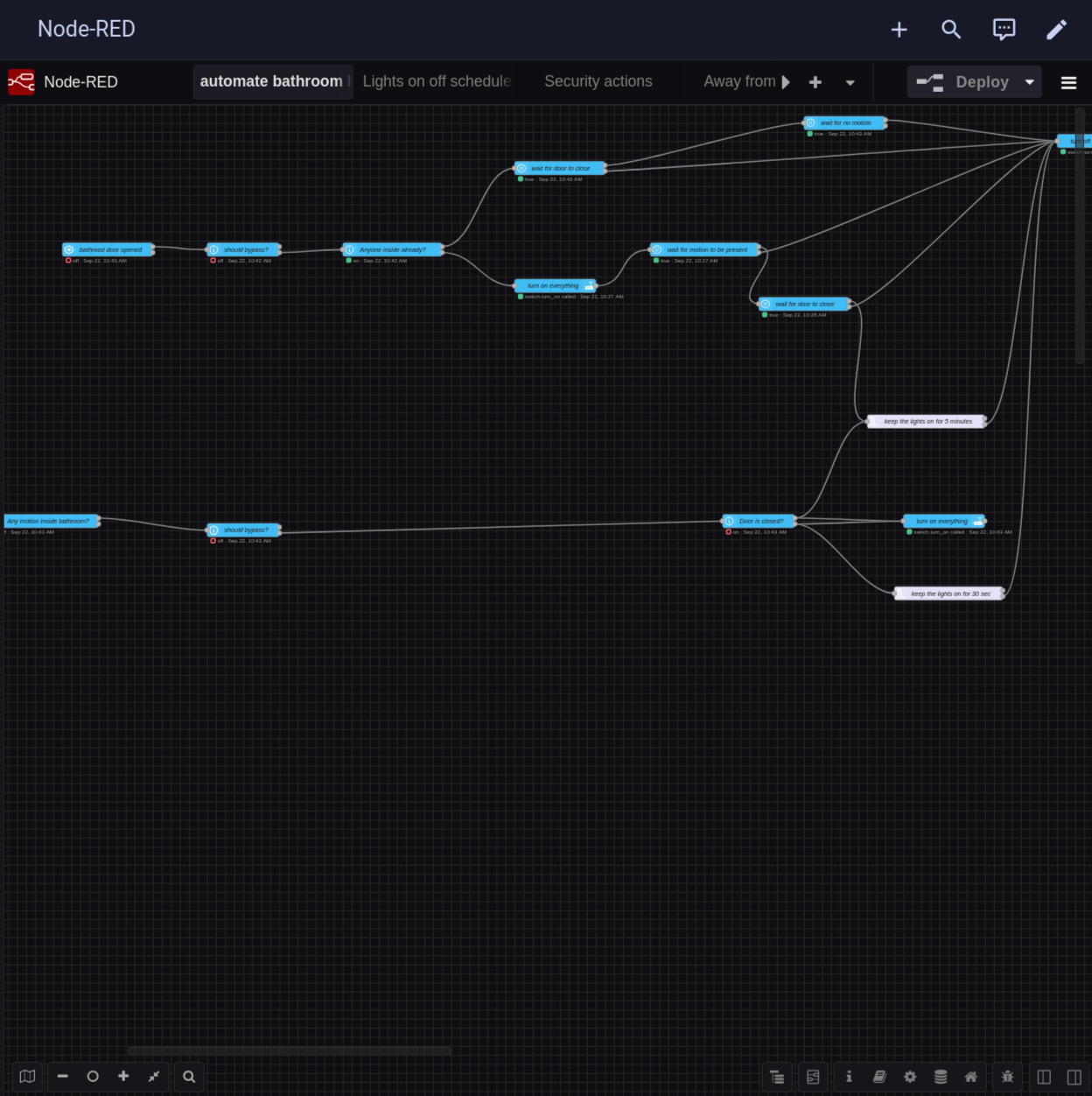
Task: Select the Anyone inside already? node
Action: (x=393, y=249)
